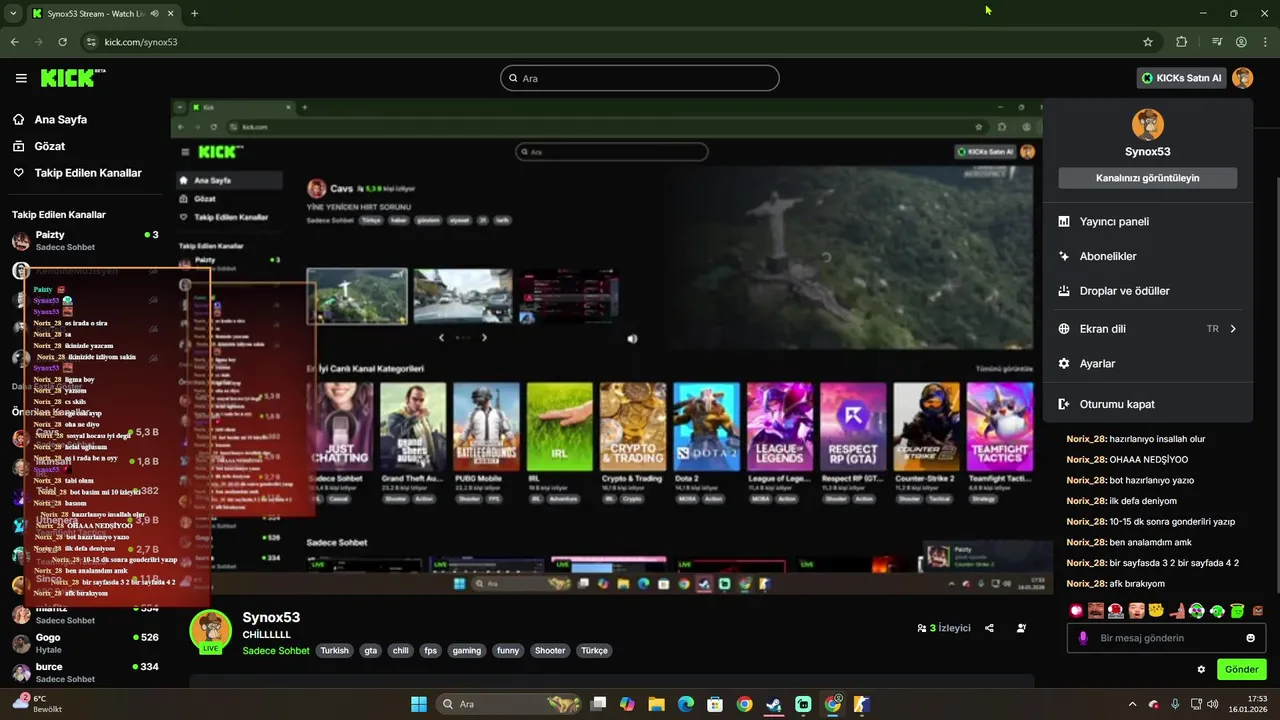Expand Ekran dili language submenu
Viewport: 1280px width, 720px height.
point(1148,329)
